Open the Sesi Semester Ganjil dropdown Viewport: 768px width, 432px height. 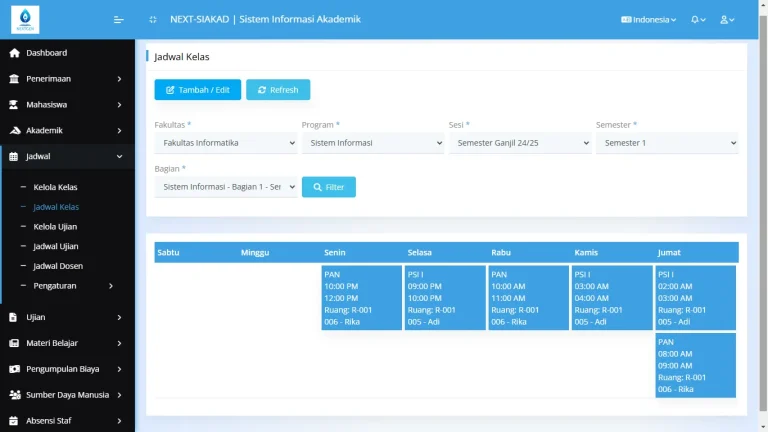click(520, 143)
